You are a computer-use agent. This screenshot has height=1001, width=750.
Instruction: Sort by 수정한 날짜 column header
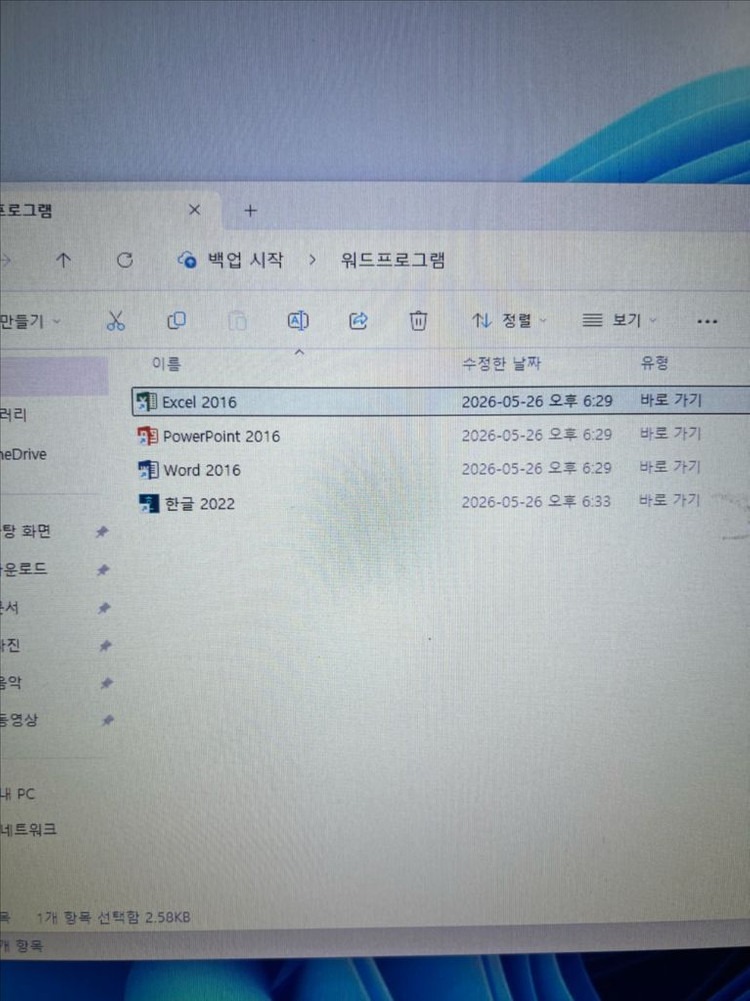pos(501,364)
